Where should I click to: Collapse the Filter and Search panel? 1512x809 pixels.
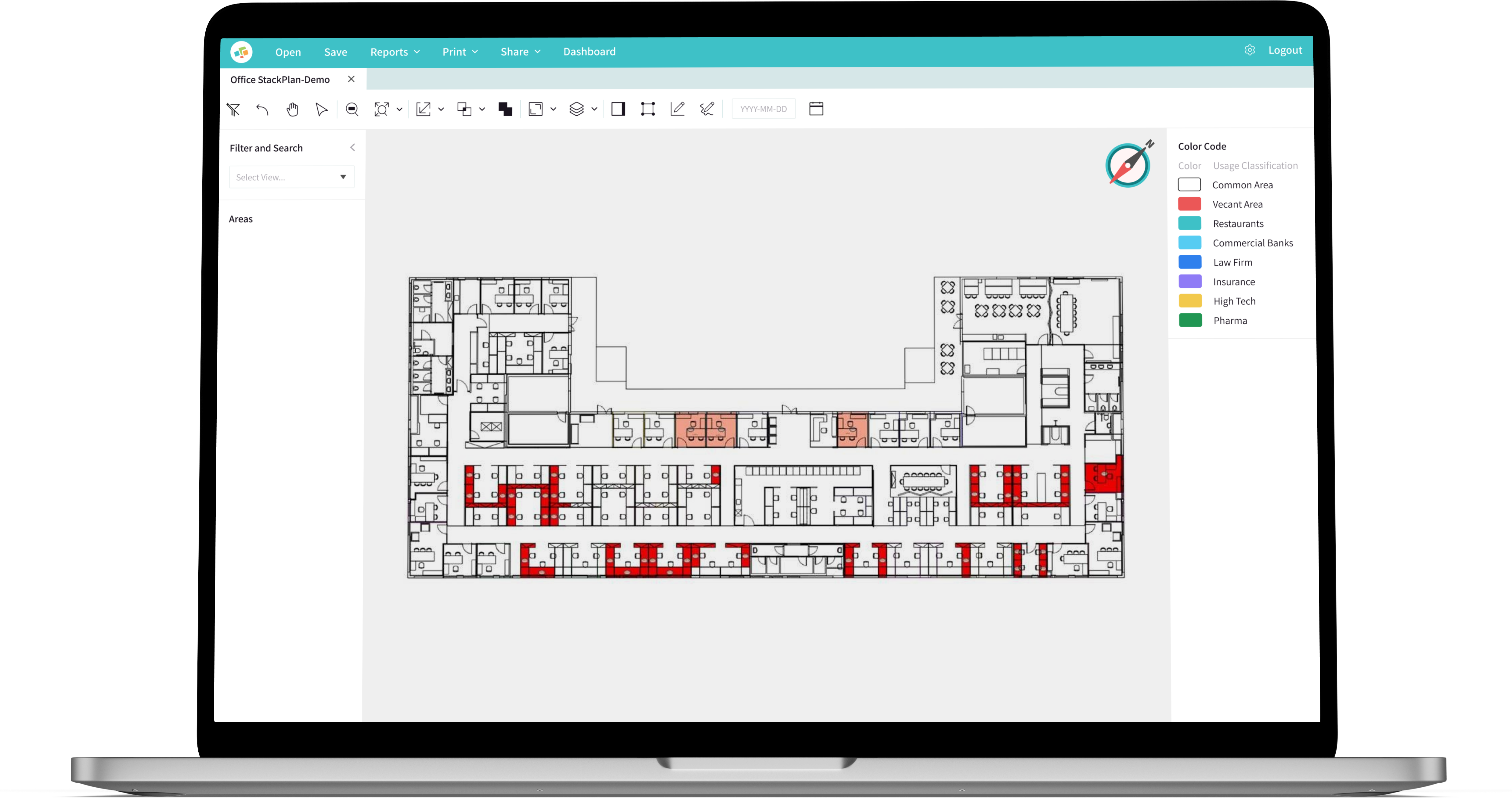click(x=352, y=147)
